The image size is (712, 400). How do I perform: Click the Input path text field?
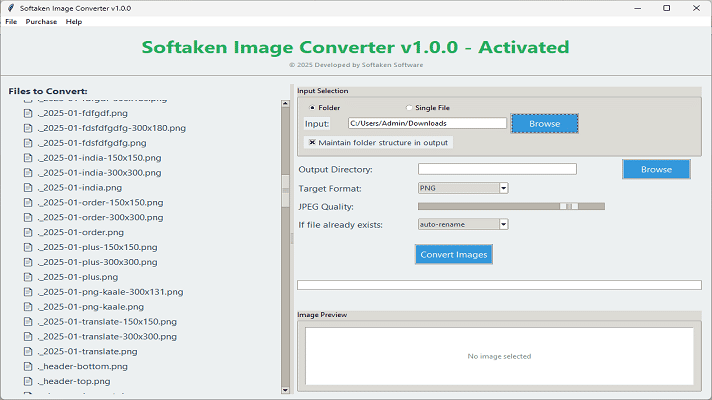coord(427,123)
